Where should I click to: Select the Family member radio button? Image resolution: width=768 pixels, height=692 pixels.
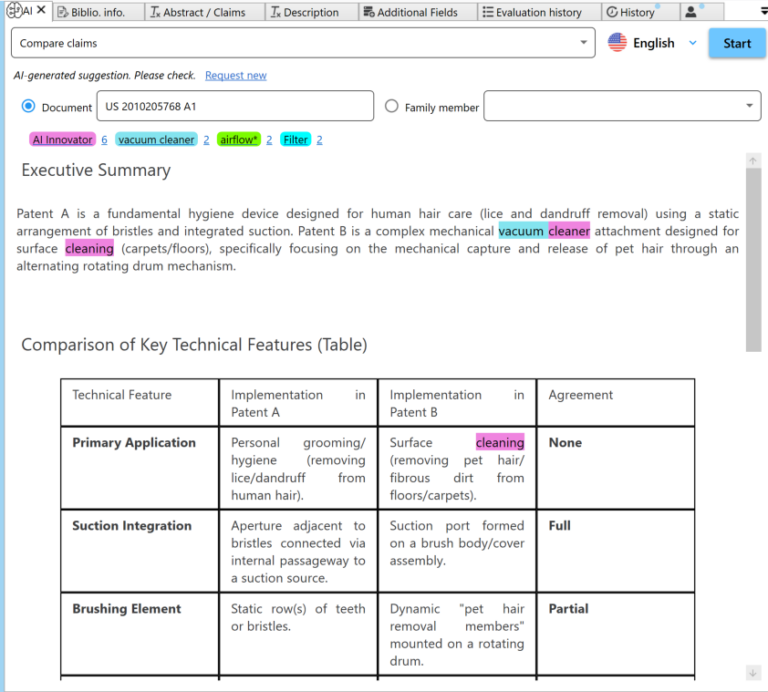[392, 107]
